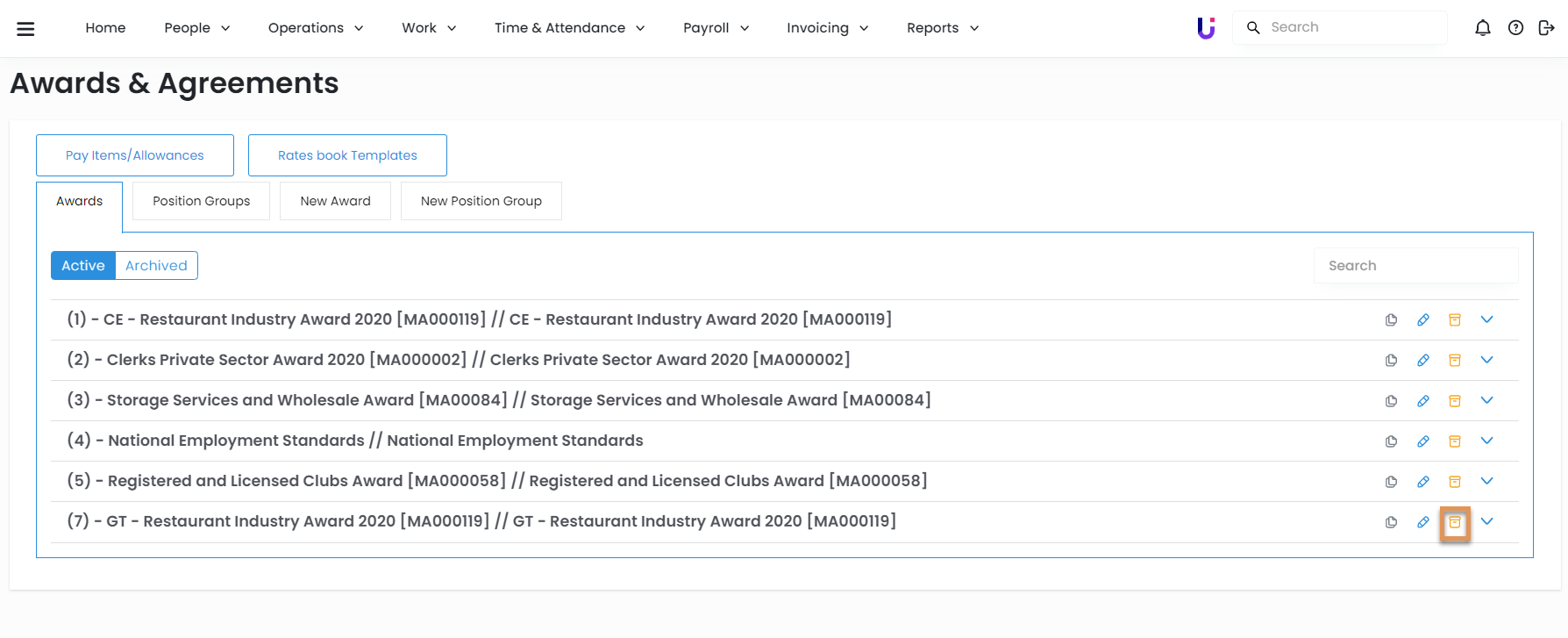
Task: Click the help question mark icon
Action: (1515, 28)
